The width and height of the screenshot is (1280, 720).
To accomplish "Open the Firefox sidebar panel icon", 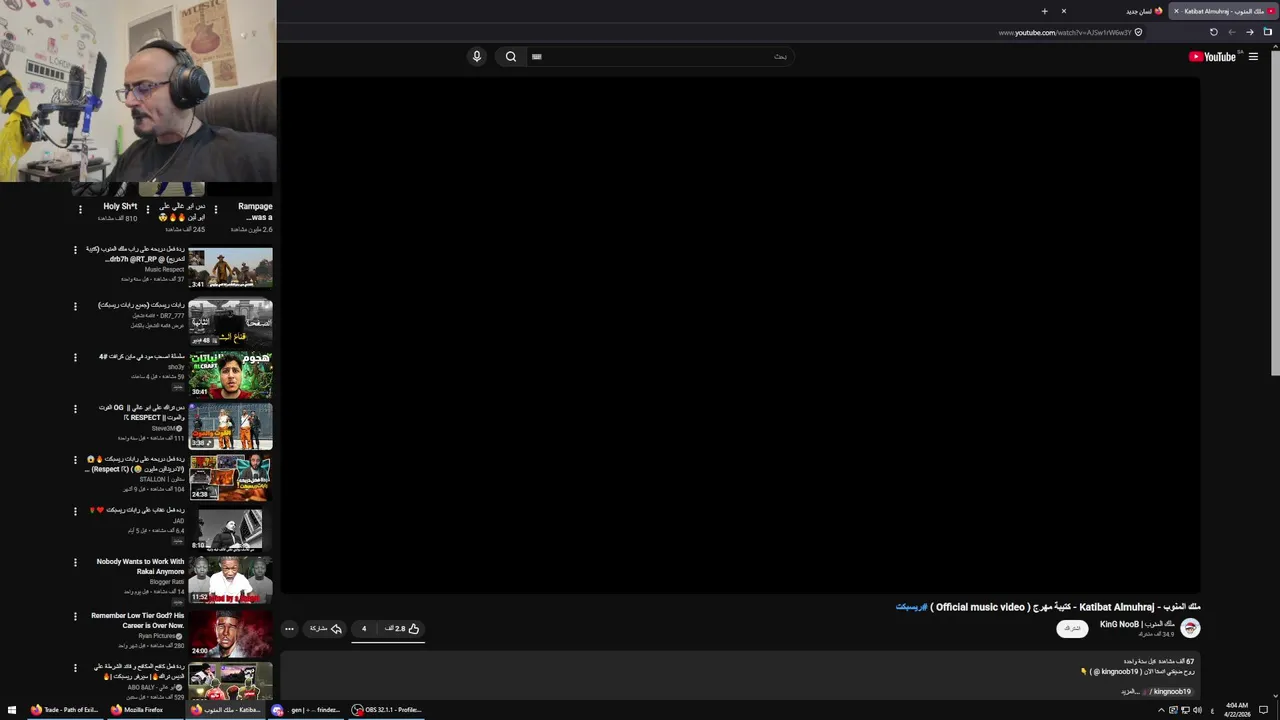I will (x=1268, y=32).
